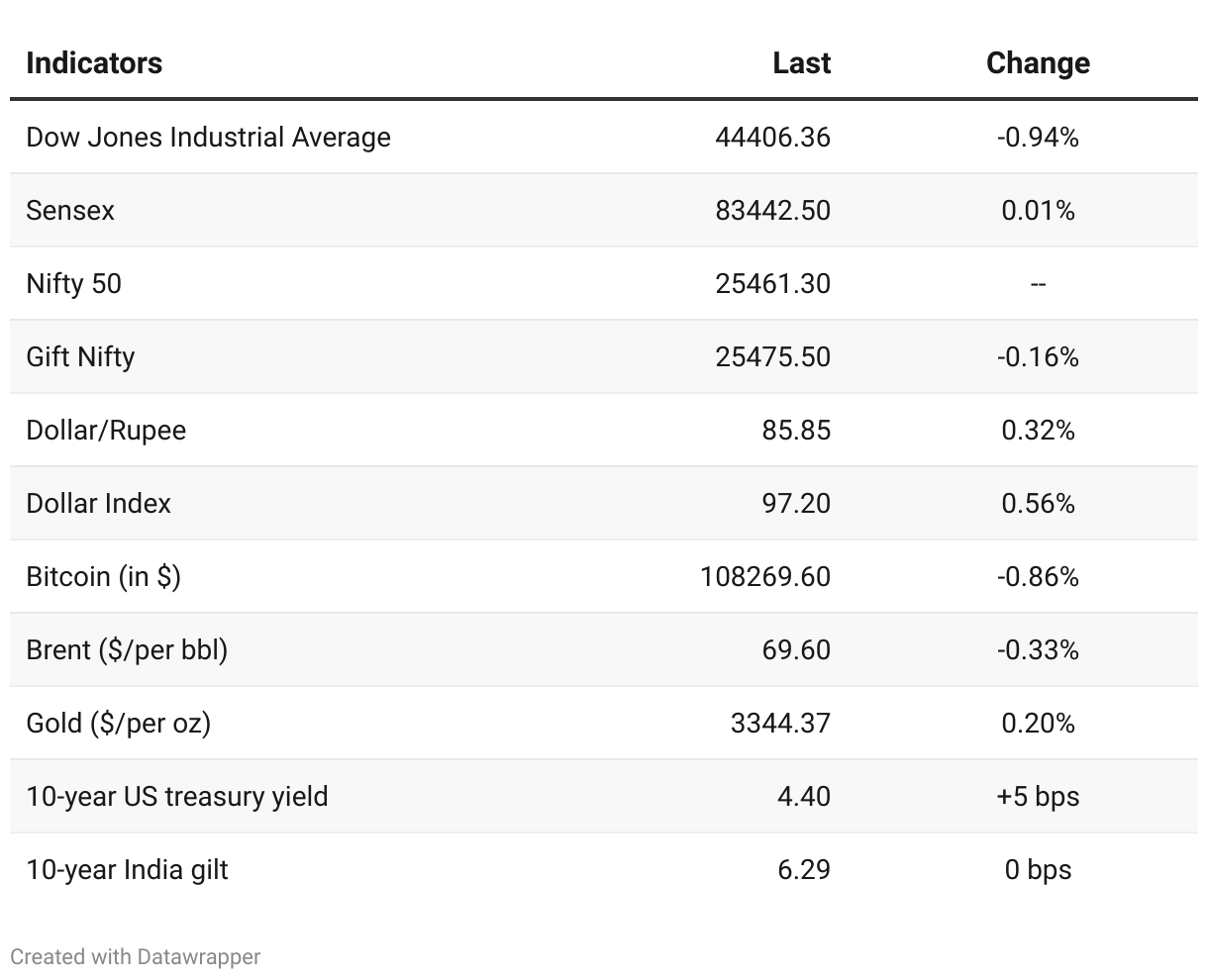Select the 10-year US treasury yield label
The height and width of the screenshot is (980, 1208).
(176, 797)
